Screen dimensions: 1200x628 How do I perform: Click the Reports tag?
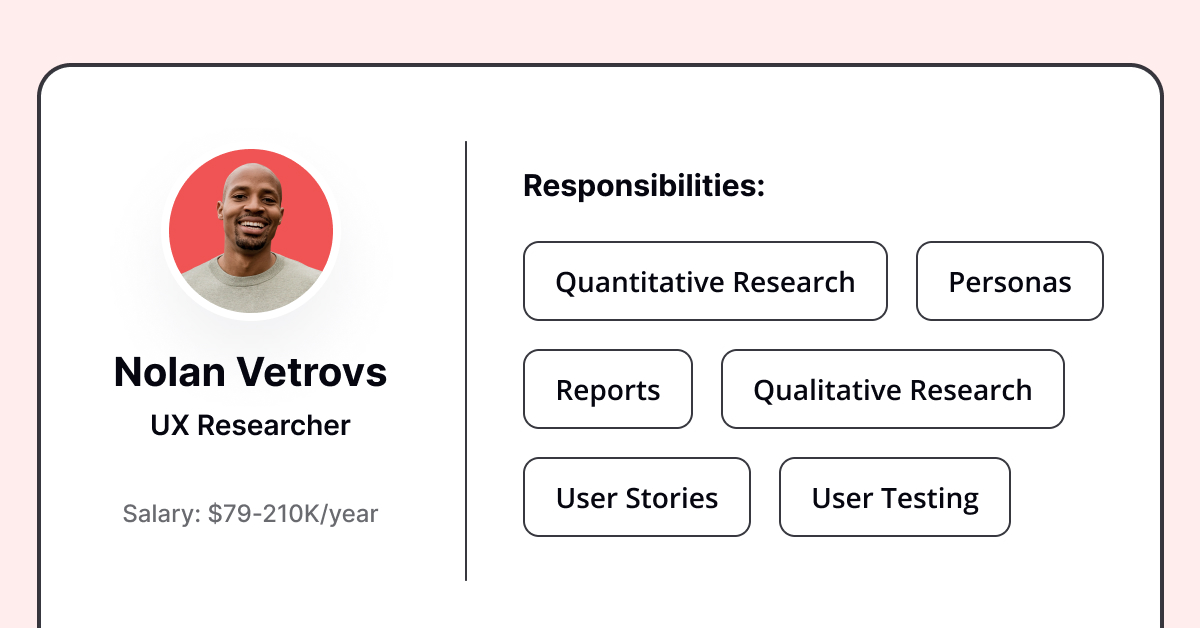click(x=608, y=389)
